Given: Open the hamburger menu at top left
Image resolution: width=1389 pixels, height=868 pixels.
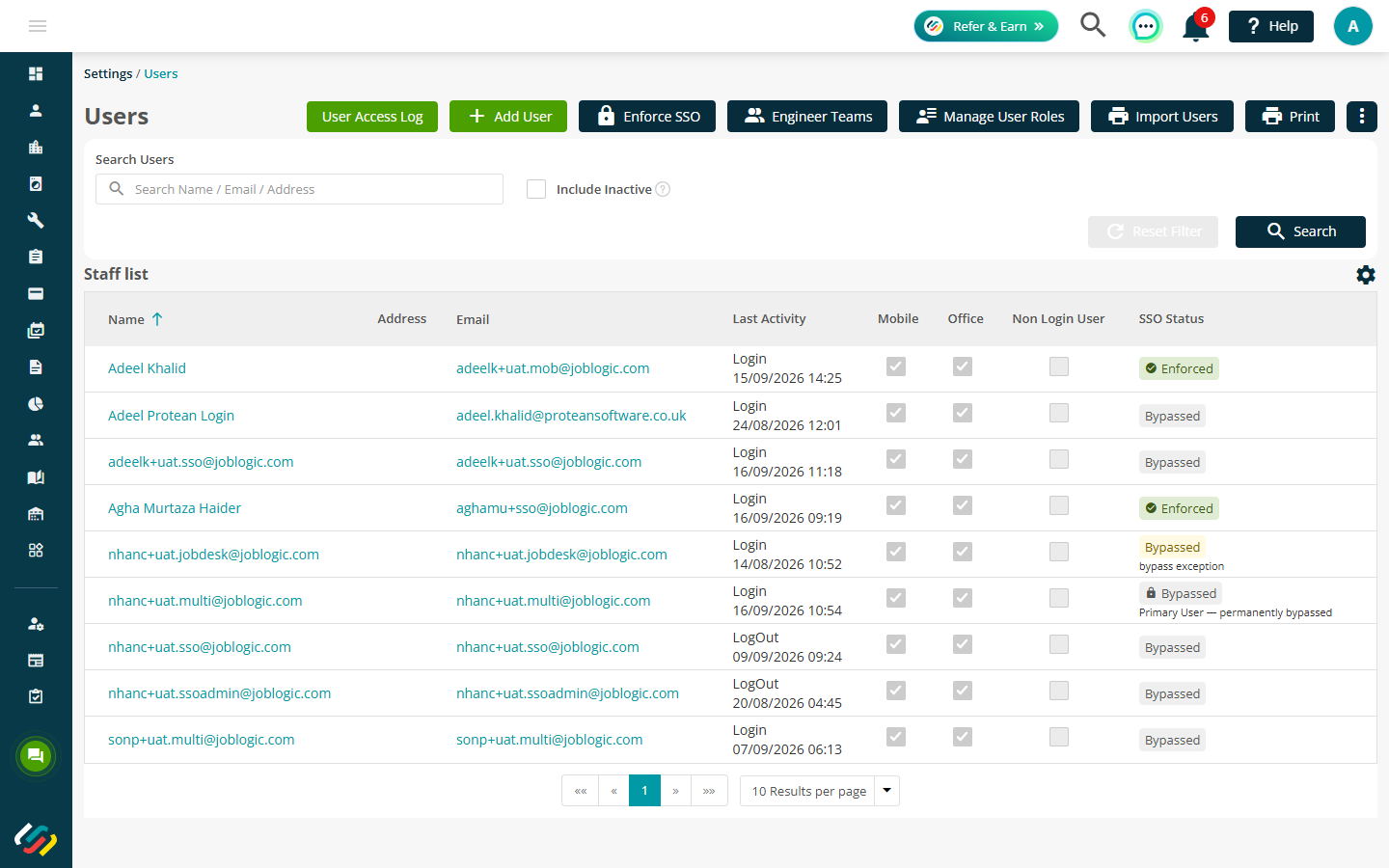Looking at the screenshot, I should coord(38,26).
